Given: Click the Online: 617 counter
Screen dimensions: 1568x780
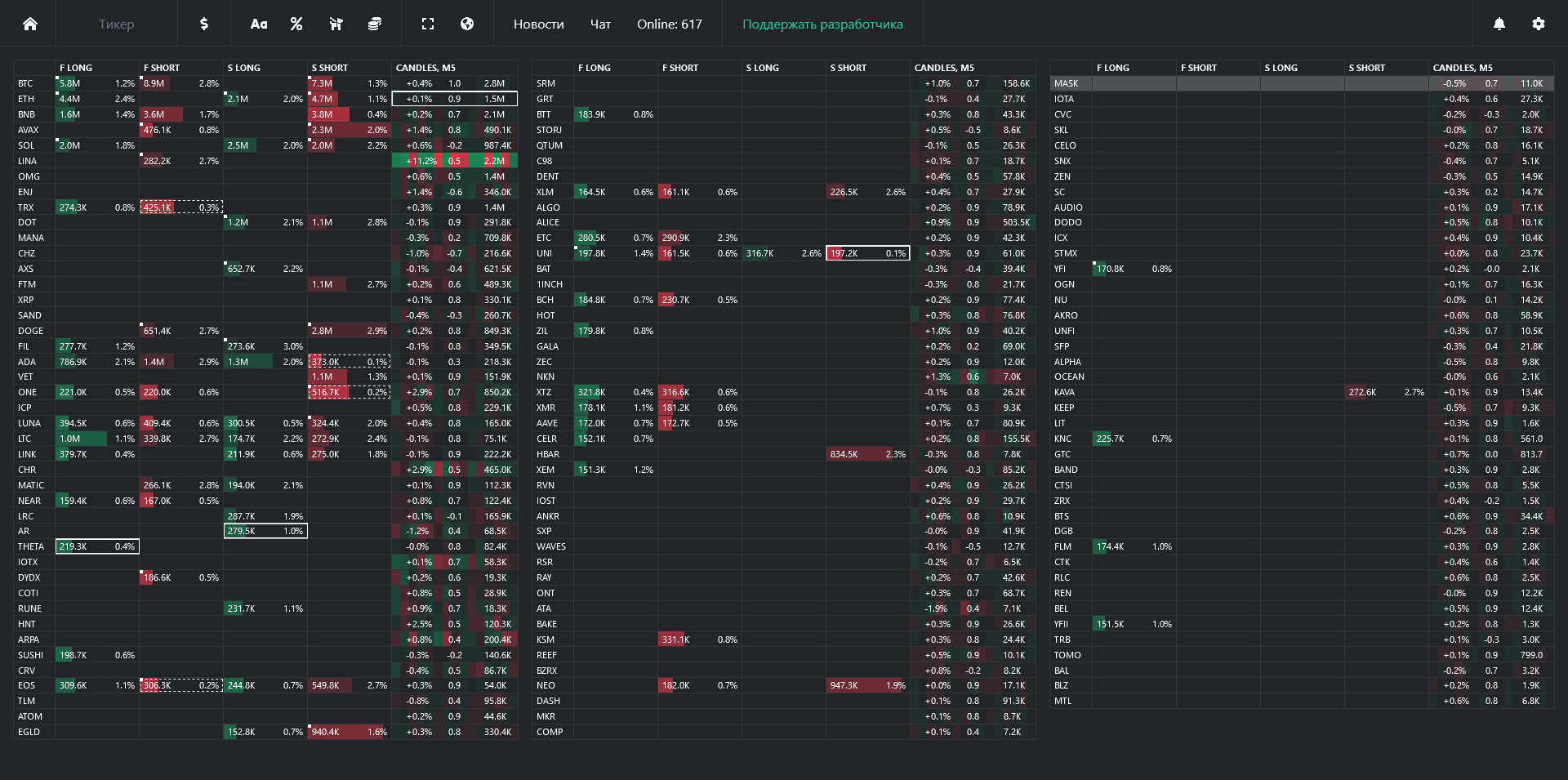Looking at the screenshot, I should pyautogui.click(x=670, y=24).
